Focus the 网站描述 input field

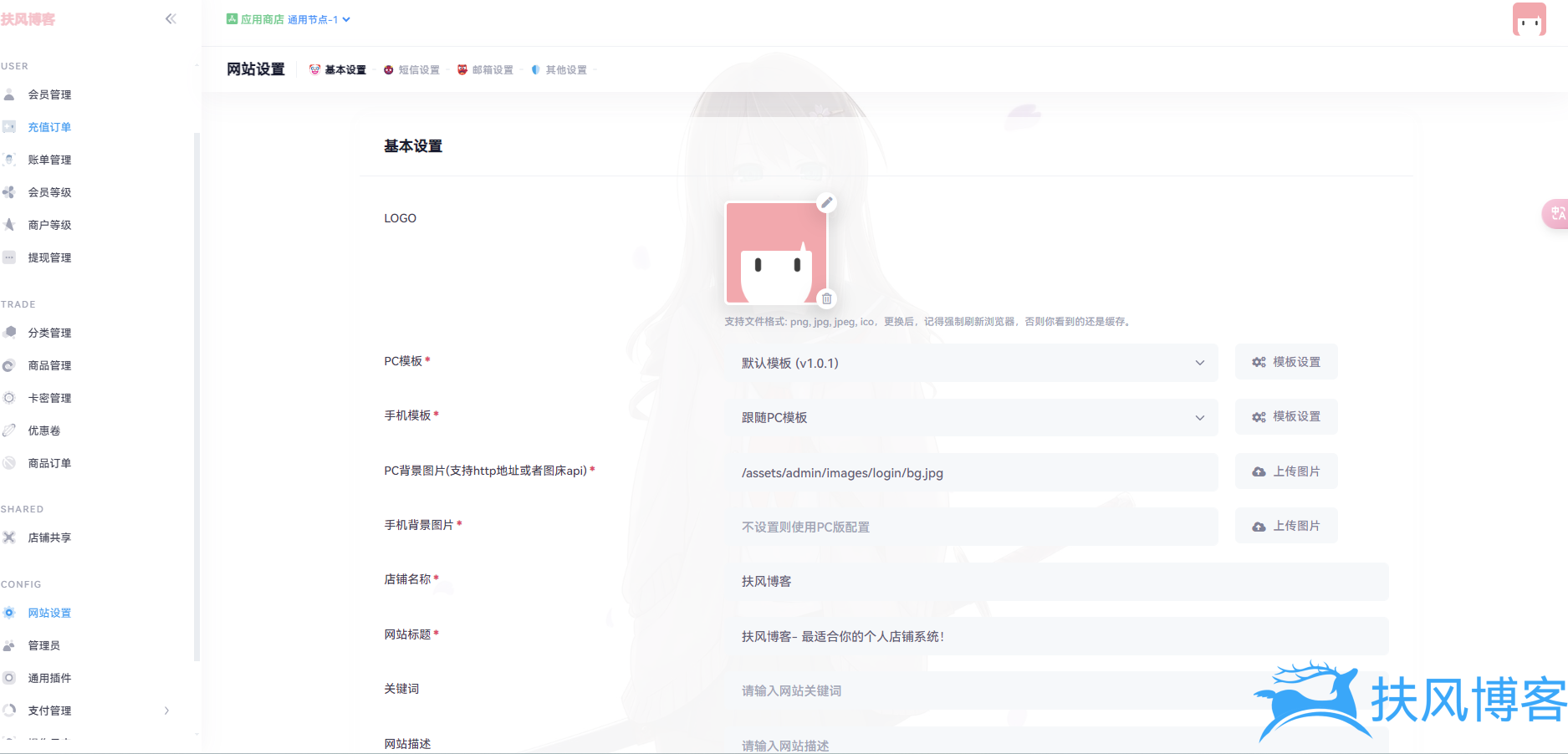point(1056,741)
